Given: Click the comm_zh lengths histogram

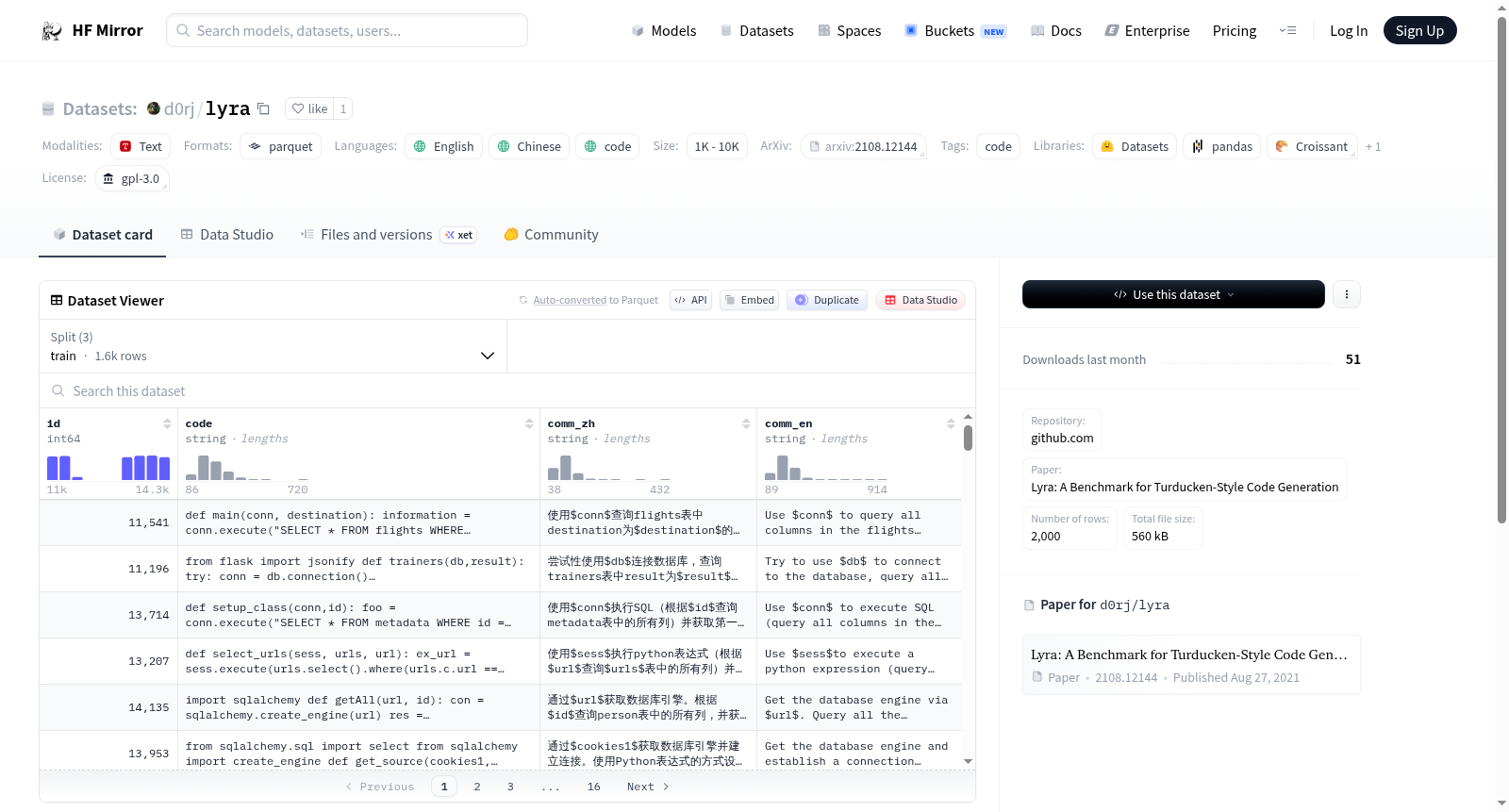Looking at the screenshot, I should (609, 468).
